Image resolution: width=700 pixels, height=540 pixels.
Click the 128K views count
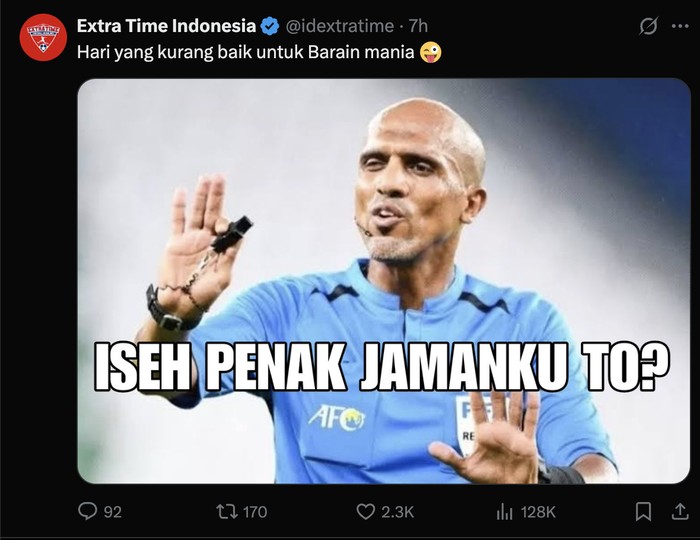point(538,512)
